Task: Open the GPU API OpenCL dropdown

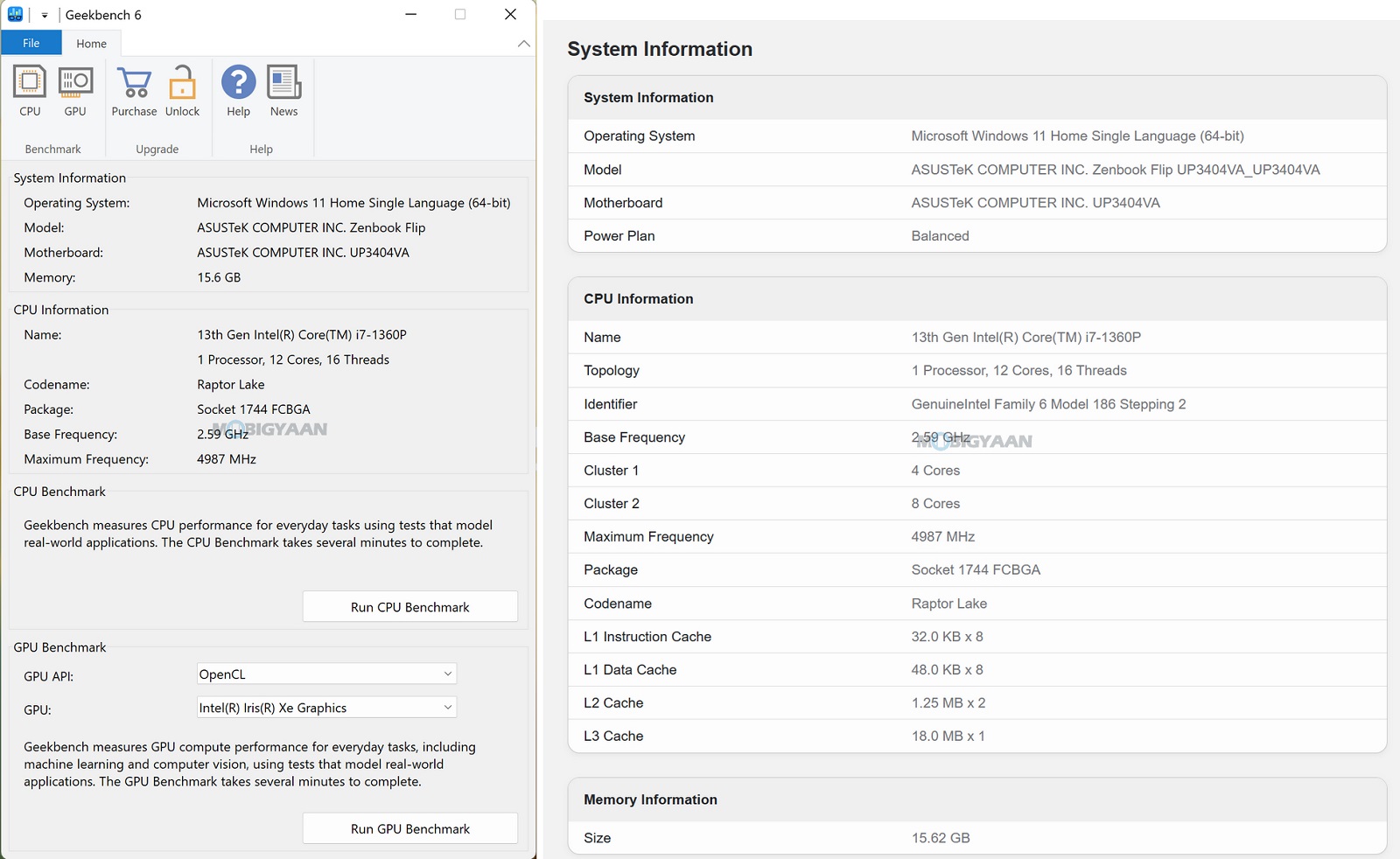Action: 326,674
